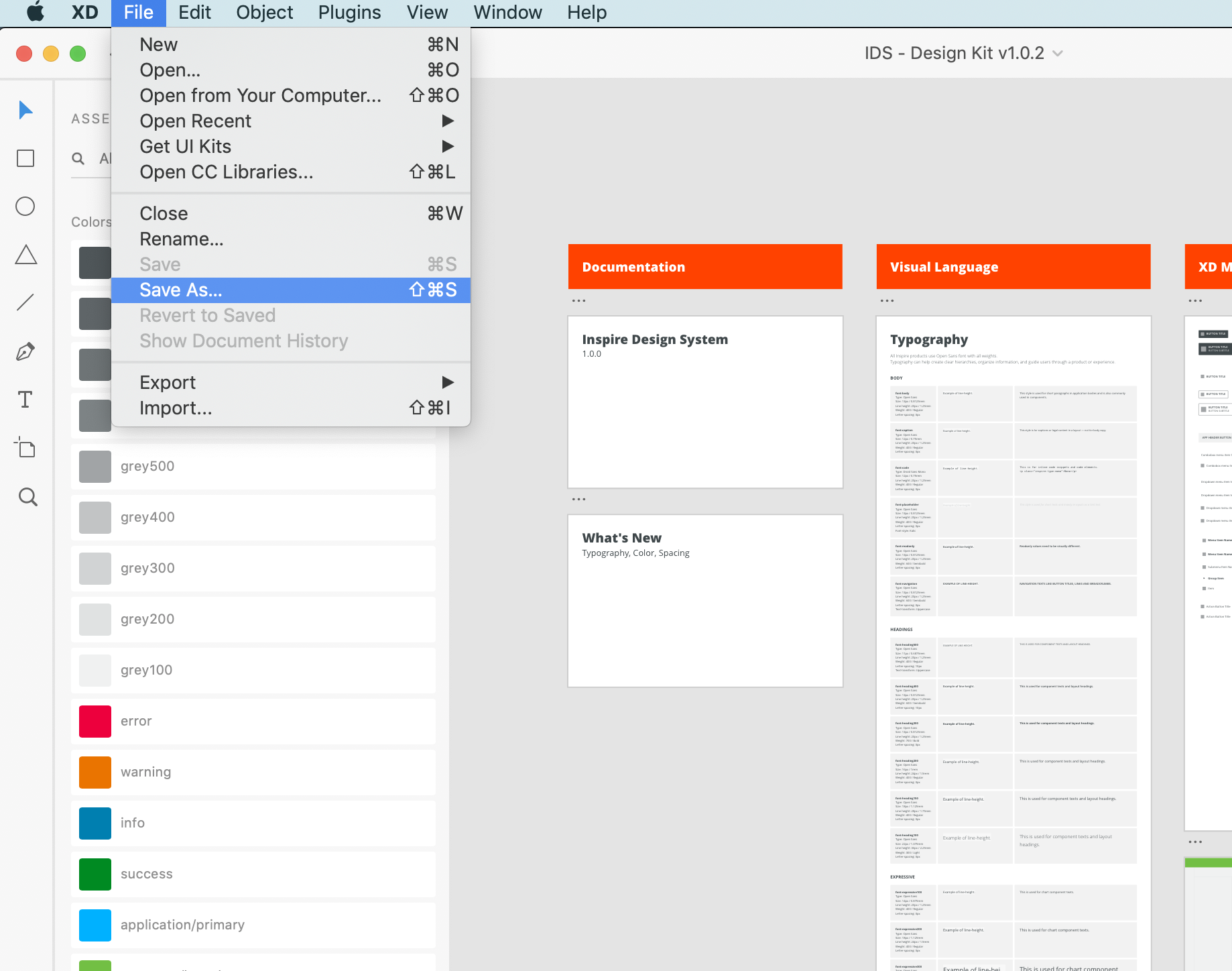The width and height of the screenshot is (1232, 971).
Task: Select the Documentation orange header artboard
Action: 705,267
